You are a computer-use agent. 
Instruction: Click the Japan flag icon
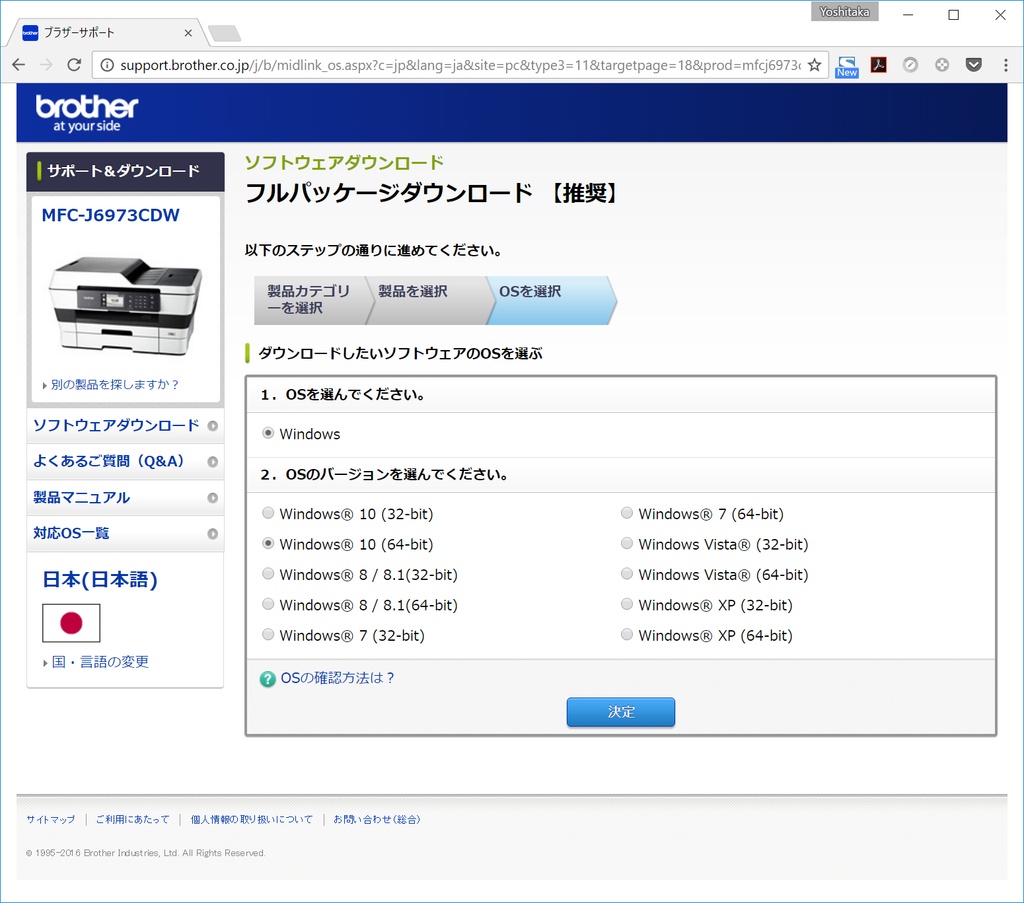[x=71, y=623]
